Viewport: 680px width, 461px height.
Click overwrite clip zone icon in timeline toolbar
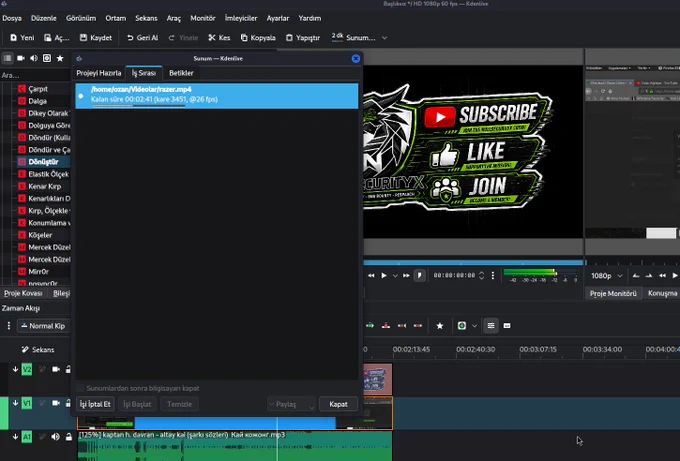pyautogui.click(x=386, y=326)
